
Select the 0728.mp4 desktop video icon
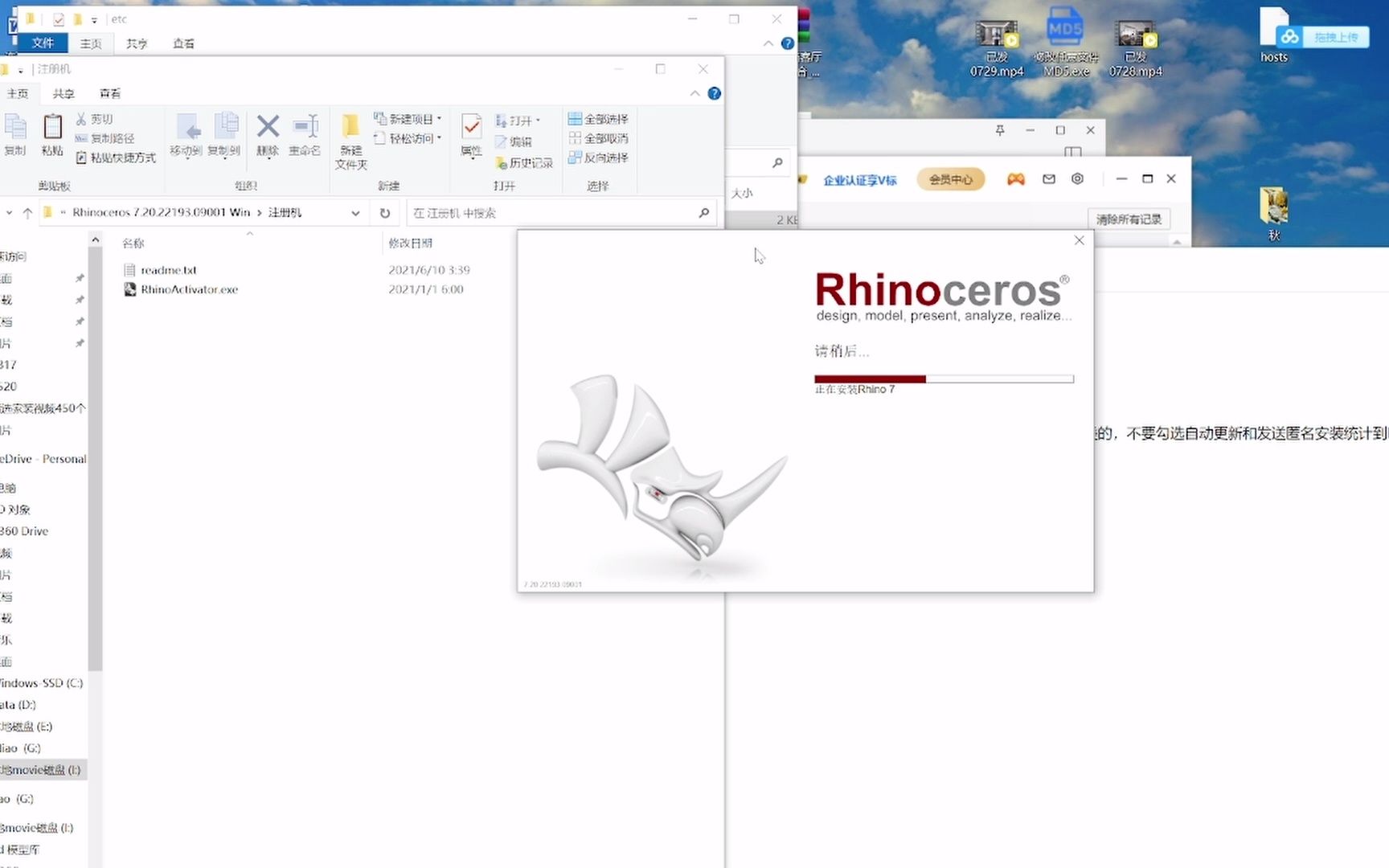pos(1136,48)
